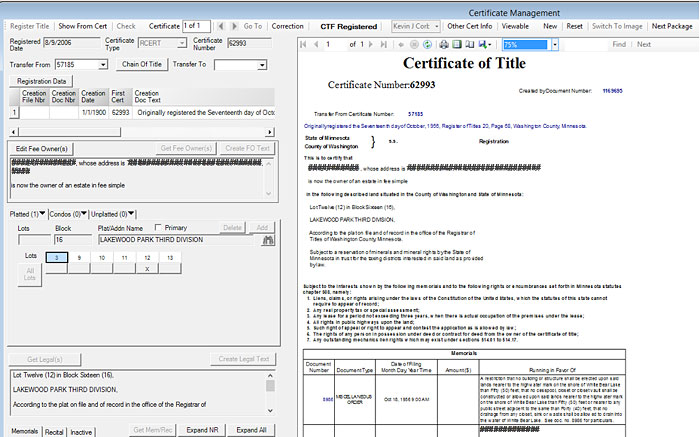Viewport: 700px width, 437px height.
Task: Click the Creation Date 1/1/1900 cell
Action: point(94,112)
